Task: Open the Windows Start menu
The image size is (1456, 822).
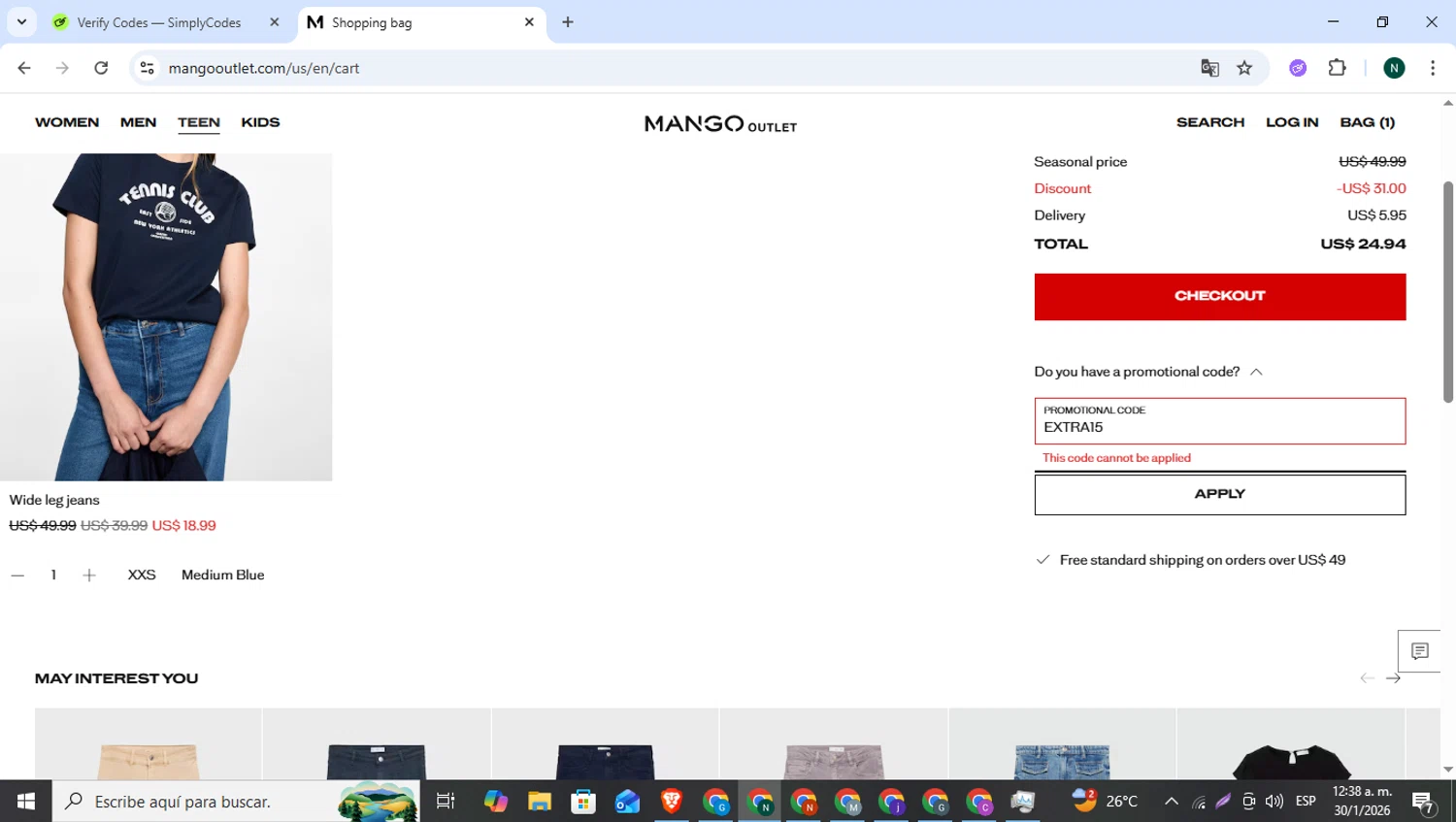Action: pyautogui.click(x=26, y=801)
